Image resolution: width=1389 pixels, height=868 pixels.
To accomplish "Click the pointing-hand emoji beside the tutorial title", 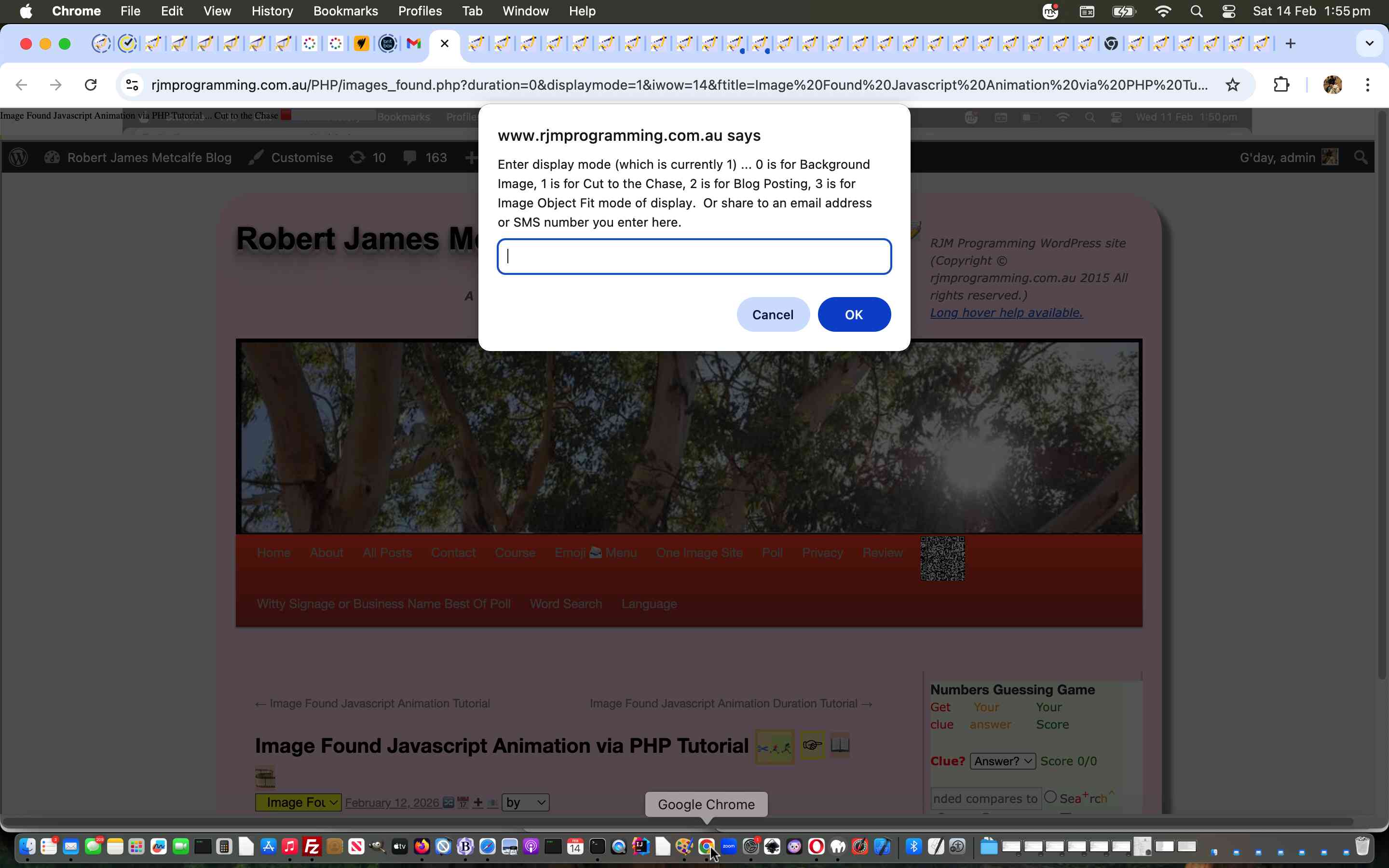I will pyautogui.click(x=812, y=745).
